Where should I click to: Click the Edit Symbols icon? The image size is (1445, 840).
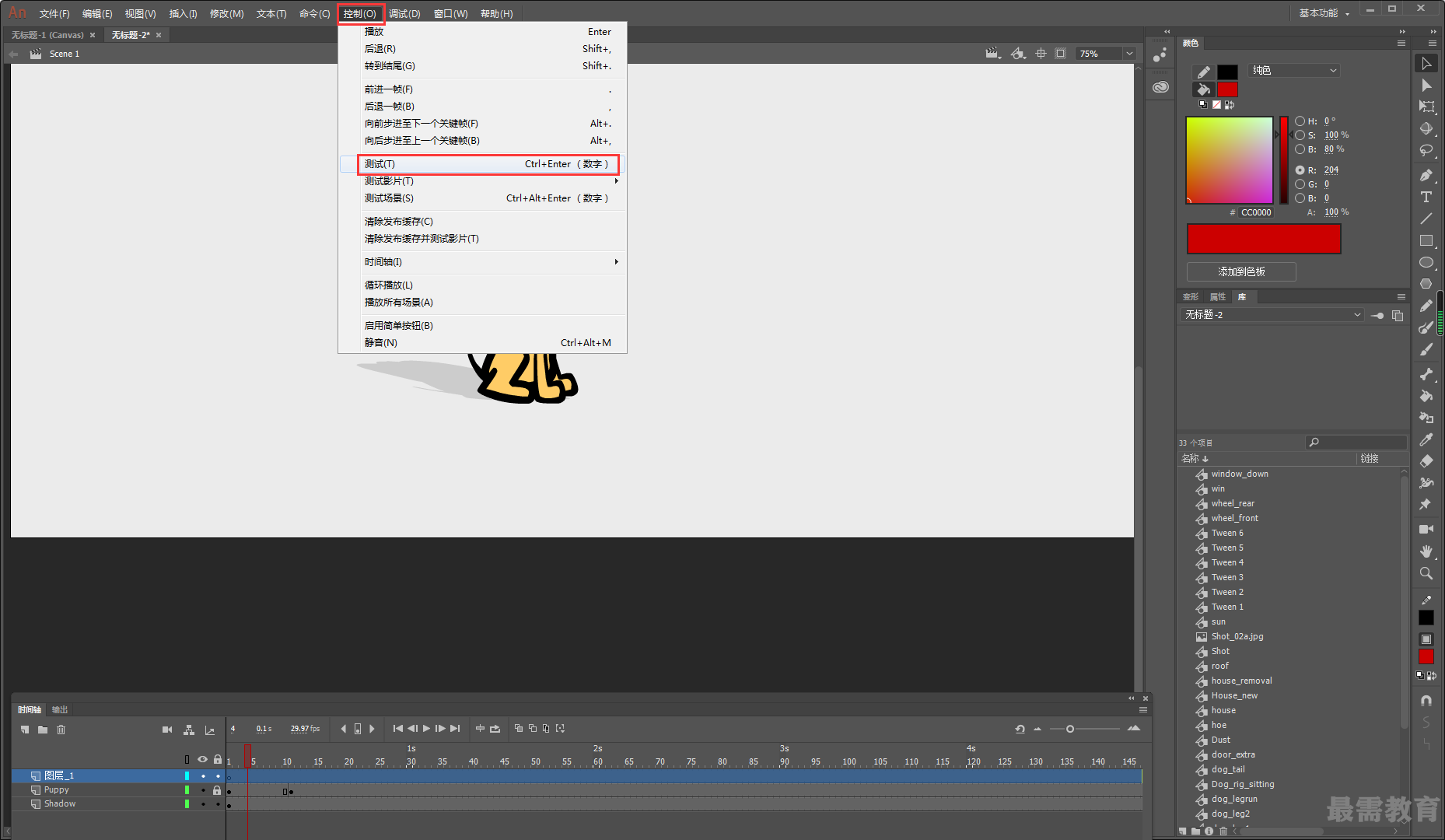[1018, 54]
